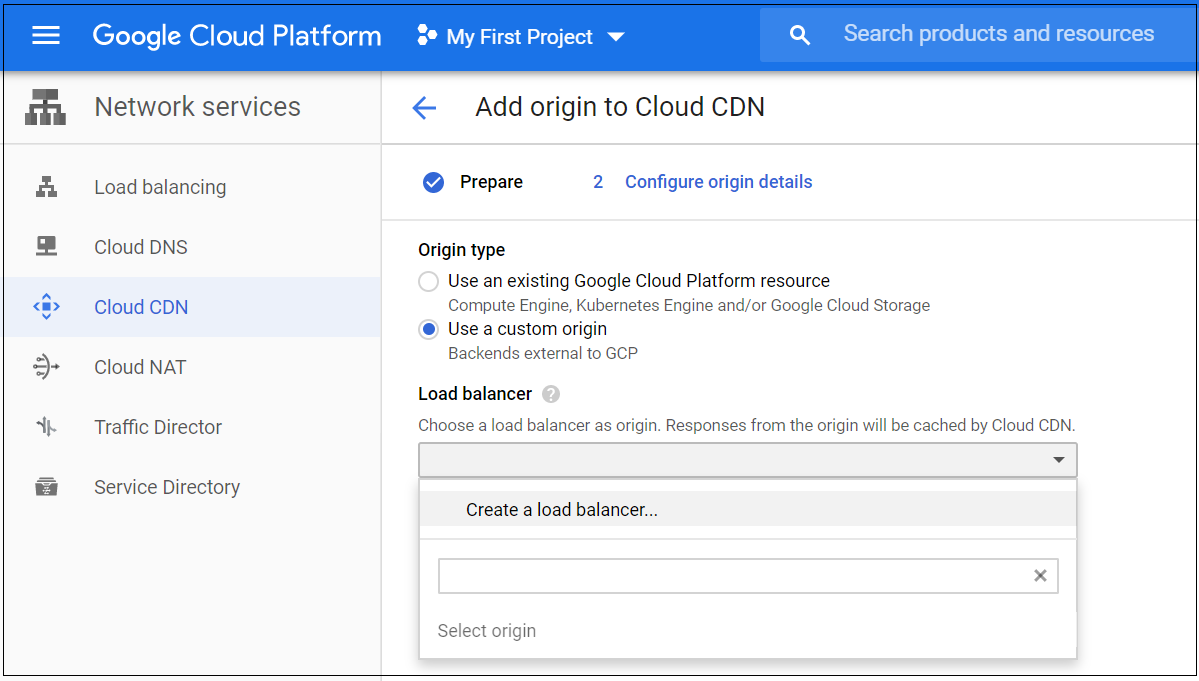Select the custom origin radio button
Screen dimensions: 1199x681
point(428,329)
